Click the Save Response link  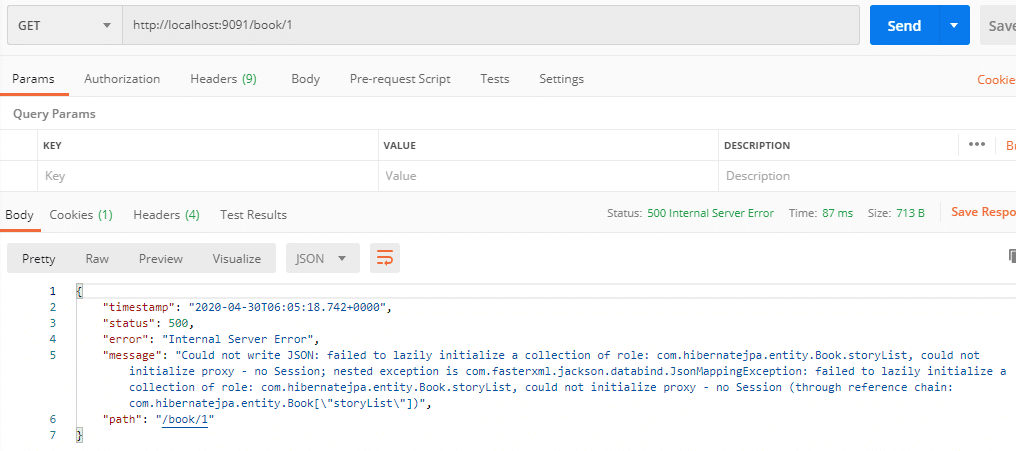pyautogui.click(x=982, y=213)
